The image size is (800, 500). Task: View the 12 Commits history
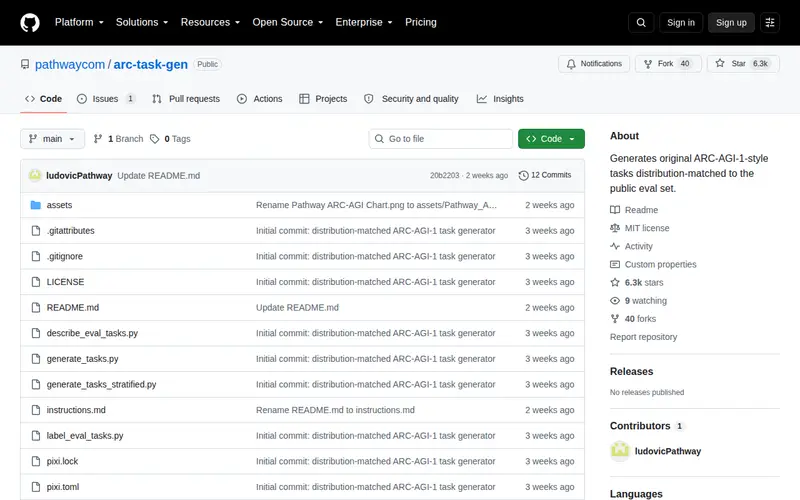coord(545,175)
